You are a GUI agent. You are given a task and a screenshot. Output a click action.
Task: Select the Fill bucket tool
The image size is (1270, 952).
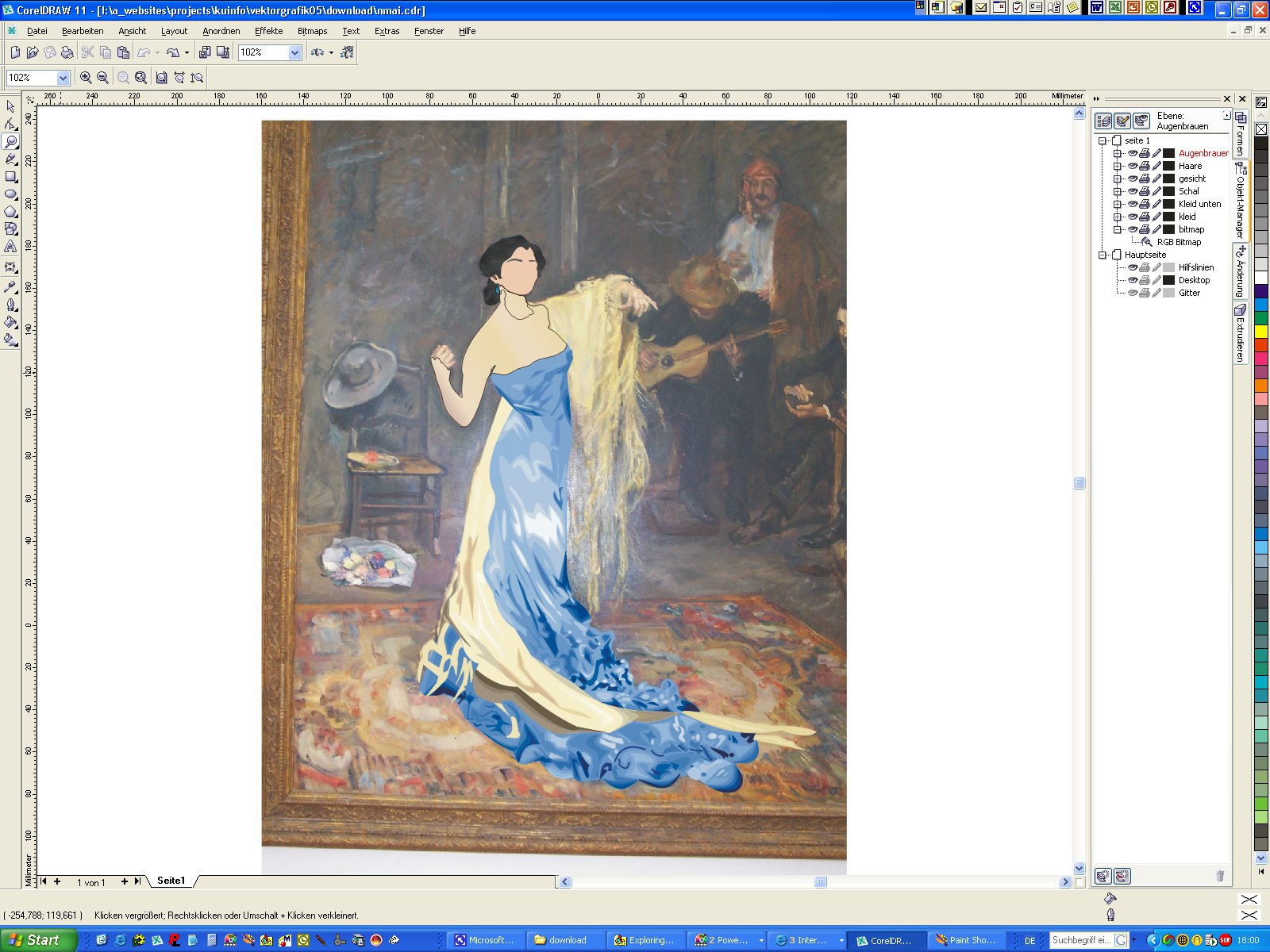[10, 321]
